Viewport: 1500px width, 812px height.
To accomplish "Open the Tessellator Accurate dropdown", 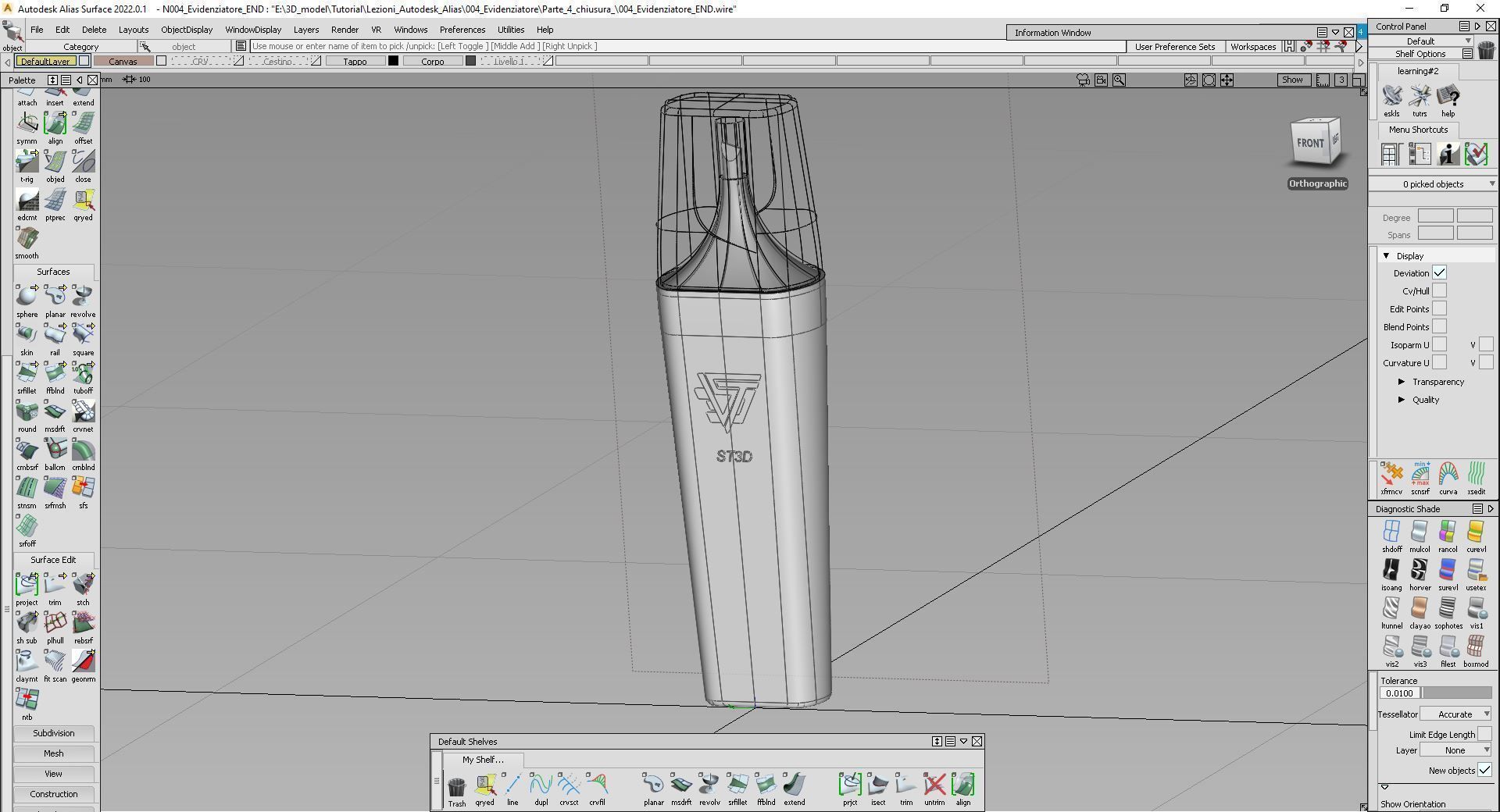I will pos(1455,714).
